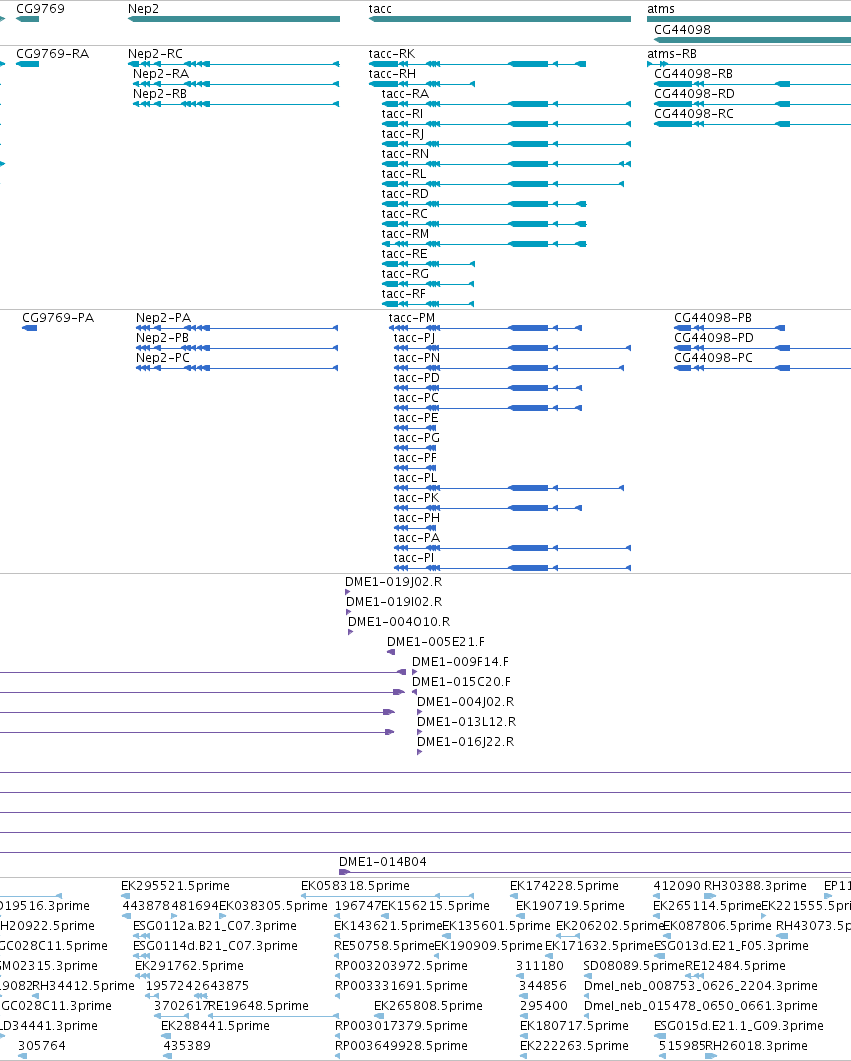
Task: Select EST EK180717.5prime
Action: tap(574, 1026)
